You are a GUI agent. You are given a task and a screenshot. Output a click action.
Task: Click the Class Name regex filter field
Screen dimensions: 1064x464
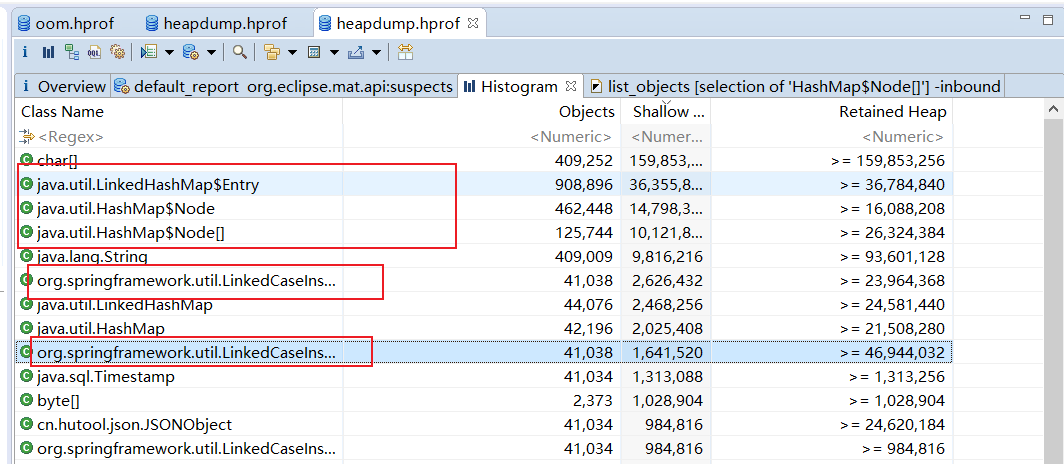180,136
